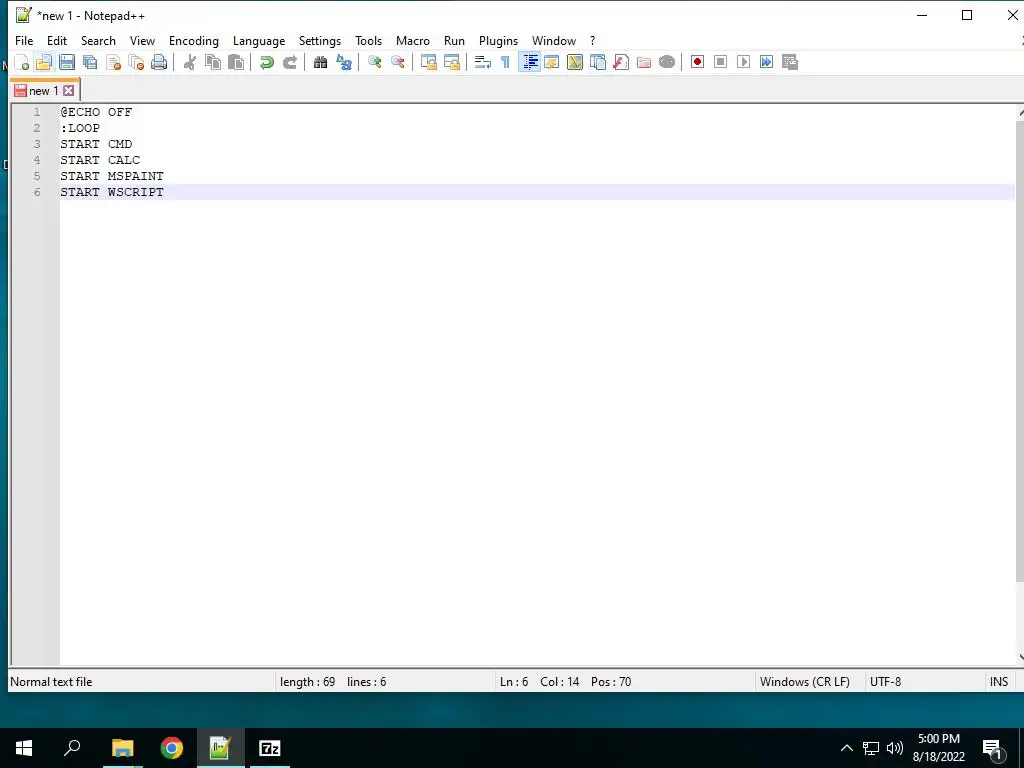Click the "@ECHO OFF" line in the editor
The height and width of the screenshot is (768, 1024).
tap(96, 112)
